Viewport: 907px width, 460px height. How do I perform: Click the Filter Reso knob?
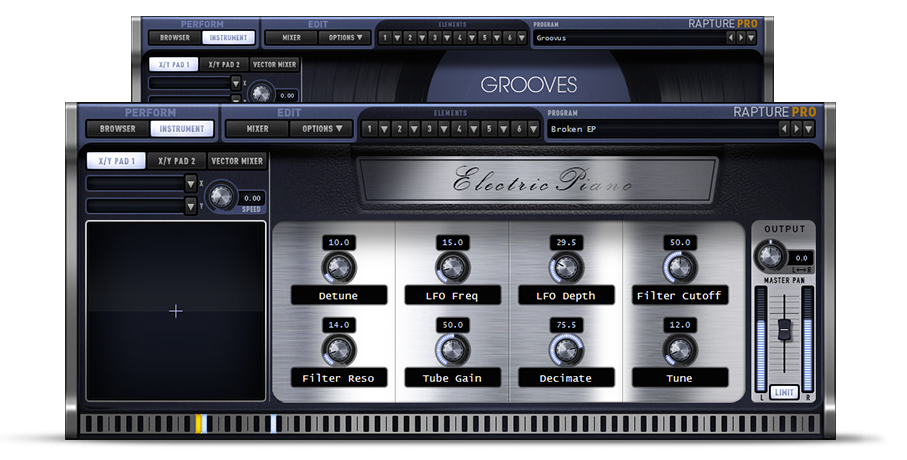(339, 350)
